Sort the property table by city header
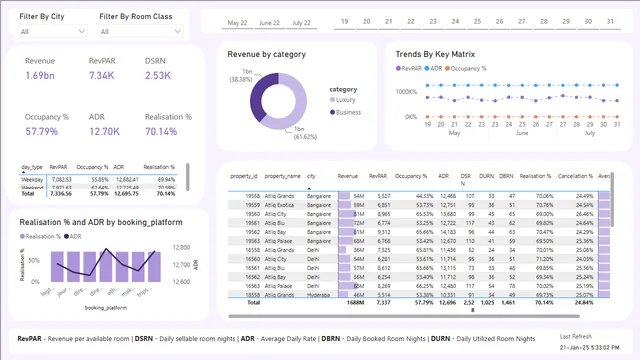The image size is (640, 360). (x=311, y=176)
